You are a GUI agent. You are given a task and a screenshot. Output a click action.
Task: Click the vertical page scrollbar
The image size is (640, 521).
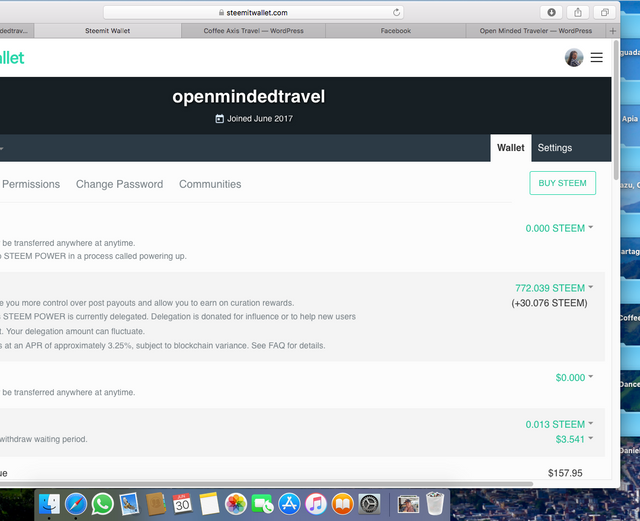[x=616, y=109]
